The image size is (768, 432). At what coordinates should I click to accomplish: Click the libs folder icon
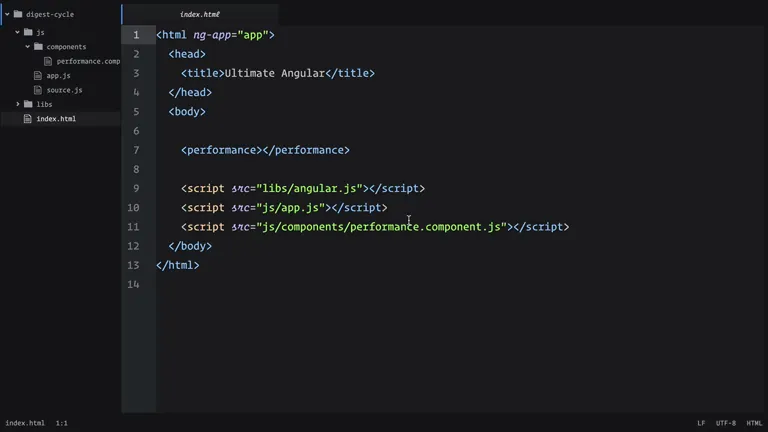tap(28, 104)
